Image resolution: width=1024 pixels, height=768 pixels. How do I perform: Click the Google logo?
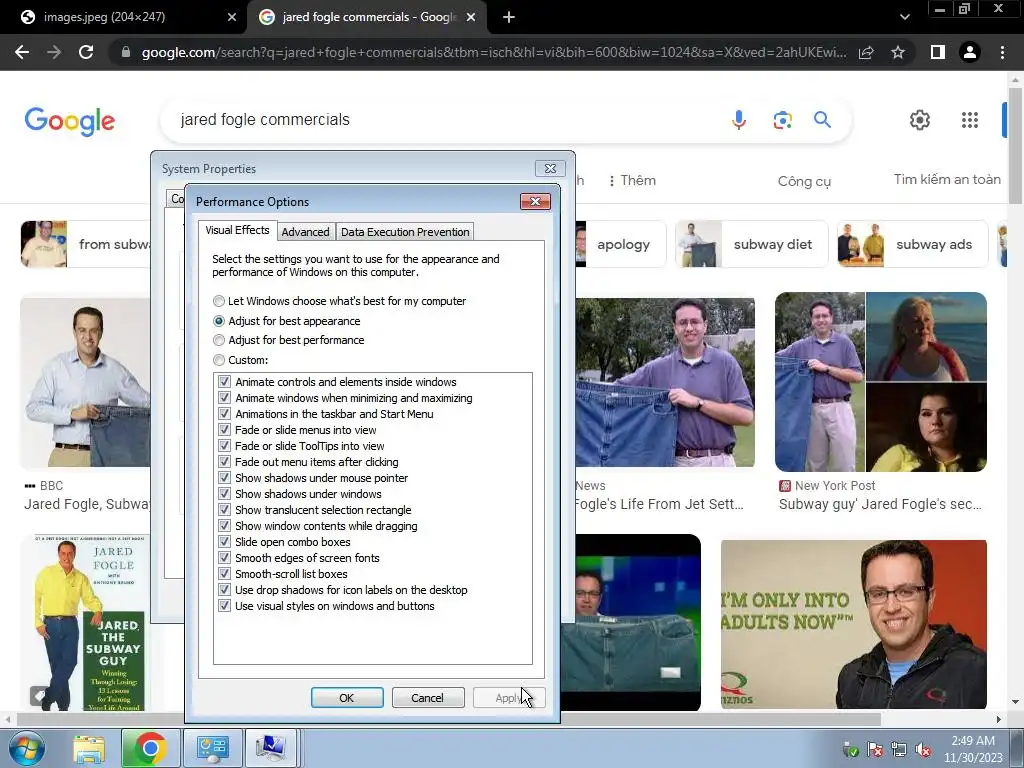click(x=70, y=121)
